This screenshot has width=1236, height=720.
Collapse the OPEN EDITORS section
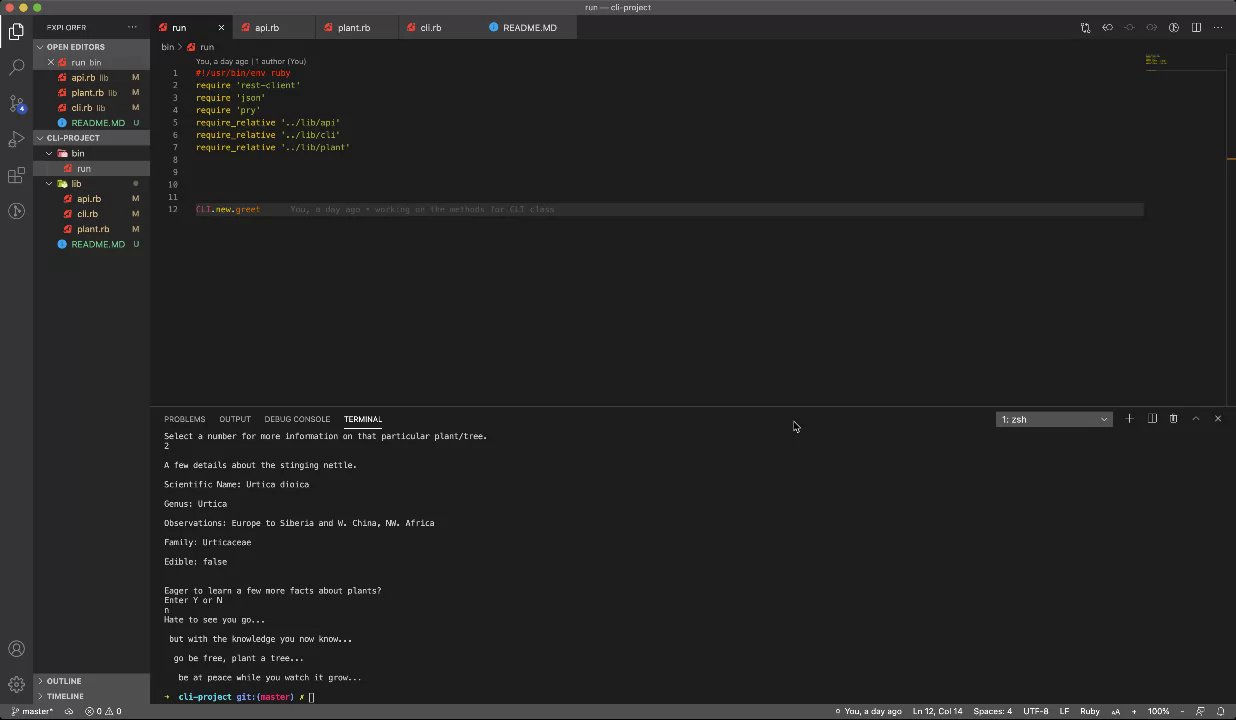click(75, 47)
